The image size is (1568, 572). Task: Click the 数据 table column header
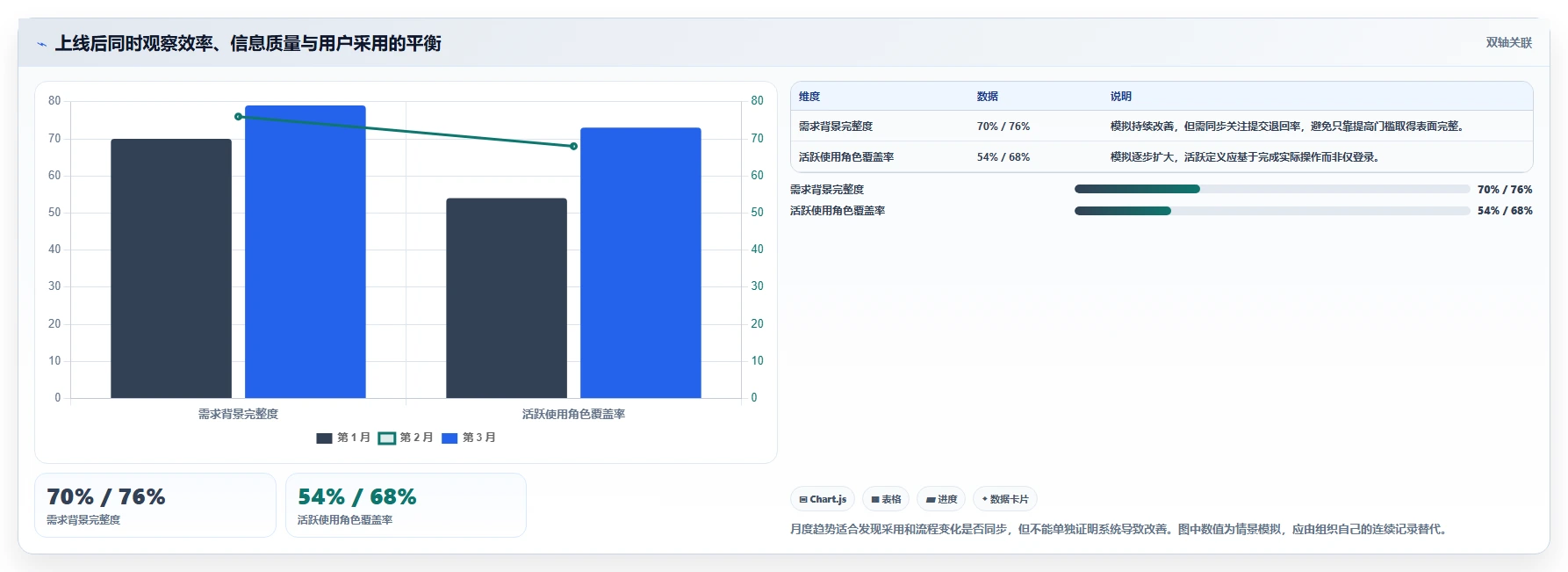click(x=988, y=97)
